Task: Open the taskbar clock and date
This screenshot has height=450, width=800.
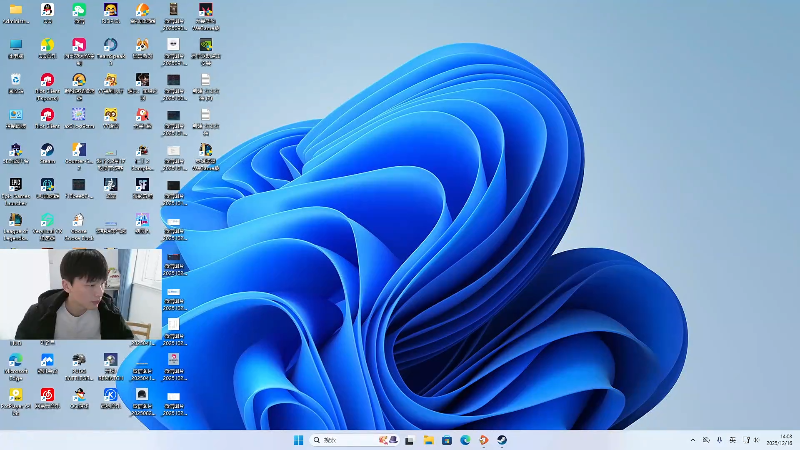Action: click(779, 440)
